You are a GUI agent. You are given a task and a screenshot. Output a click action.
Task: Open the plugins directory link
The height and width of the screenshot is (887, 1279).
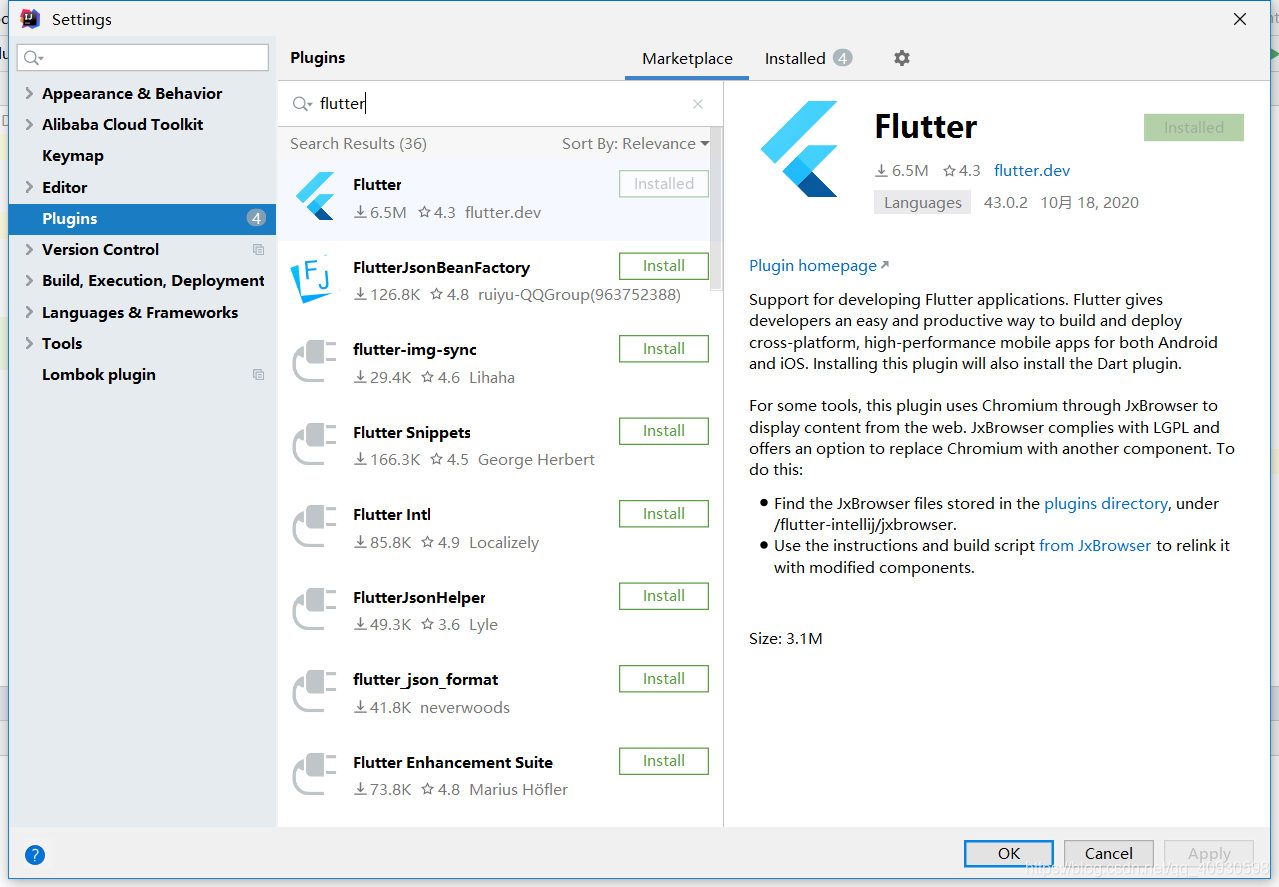point(1106,503)
